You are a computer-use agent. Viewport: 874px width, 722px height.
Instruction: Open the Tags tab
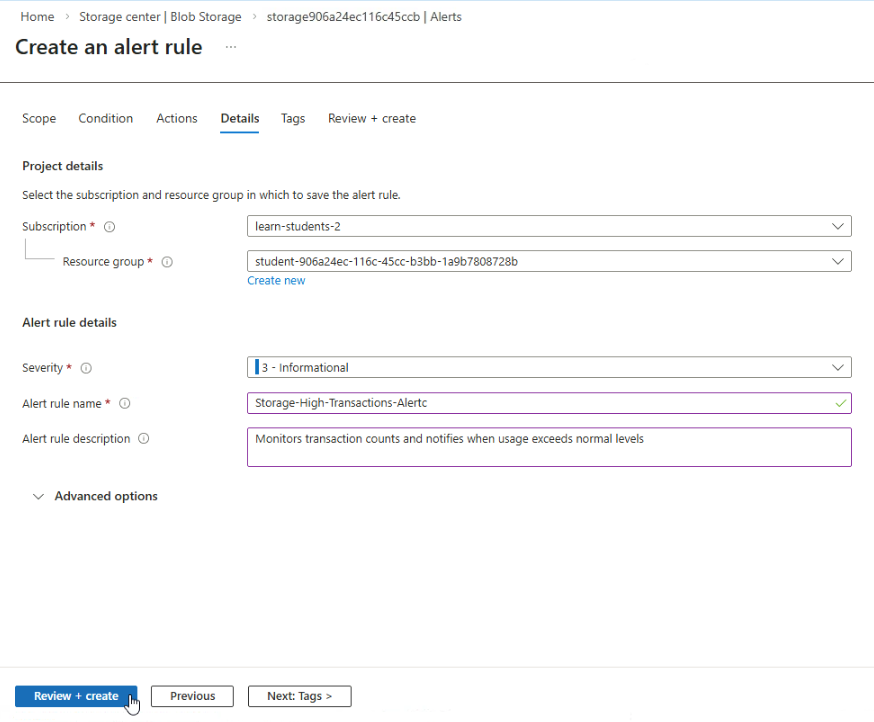293,118
